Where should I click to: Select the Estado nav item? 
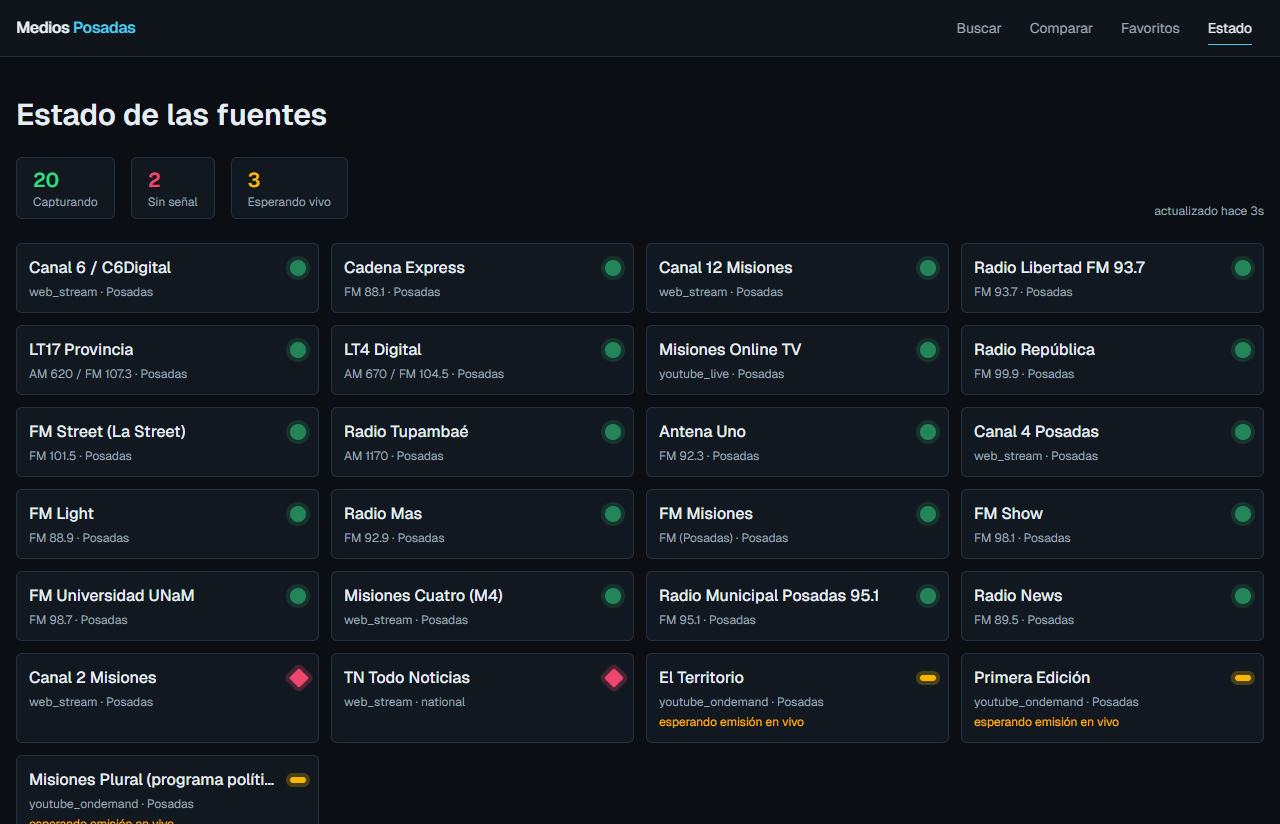[1230, 28]
